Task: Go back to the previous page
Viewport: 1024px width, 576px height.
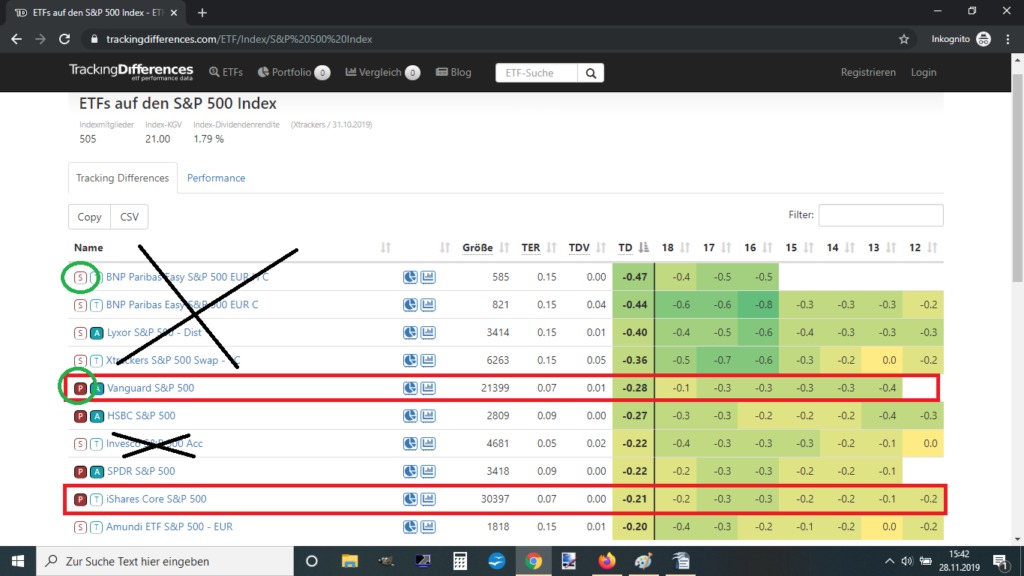Action: coord(16,39)
